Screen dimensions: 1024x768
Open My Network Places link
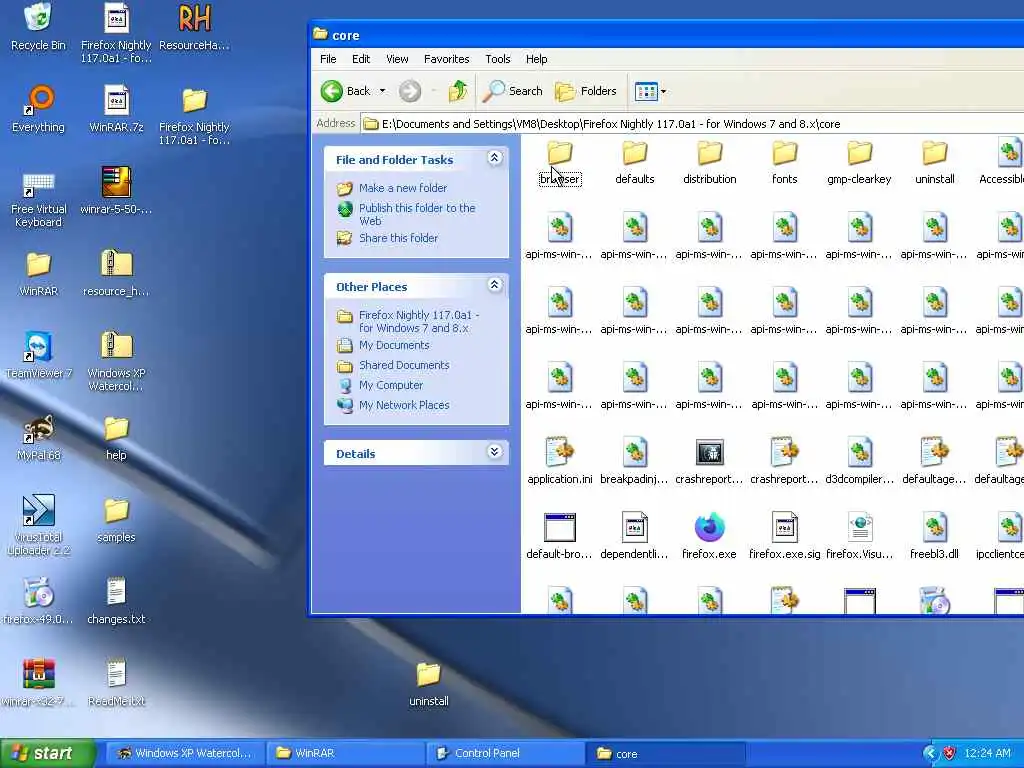coord(404,405)
